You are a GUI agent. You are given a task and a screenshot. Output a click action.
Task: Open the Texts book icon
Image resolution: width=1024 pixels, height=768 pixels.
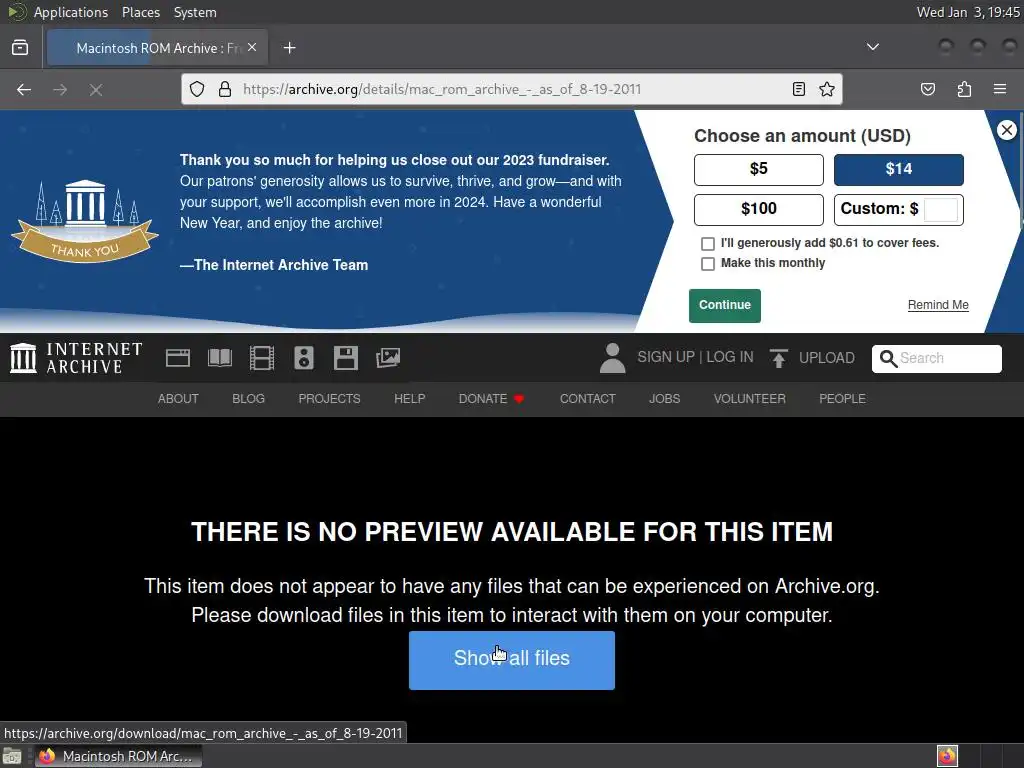click(x=220, y=358)
